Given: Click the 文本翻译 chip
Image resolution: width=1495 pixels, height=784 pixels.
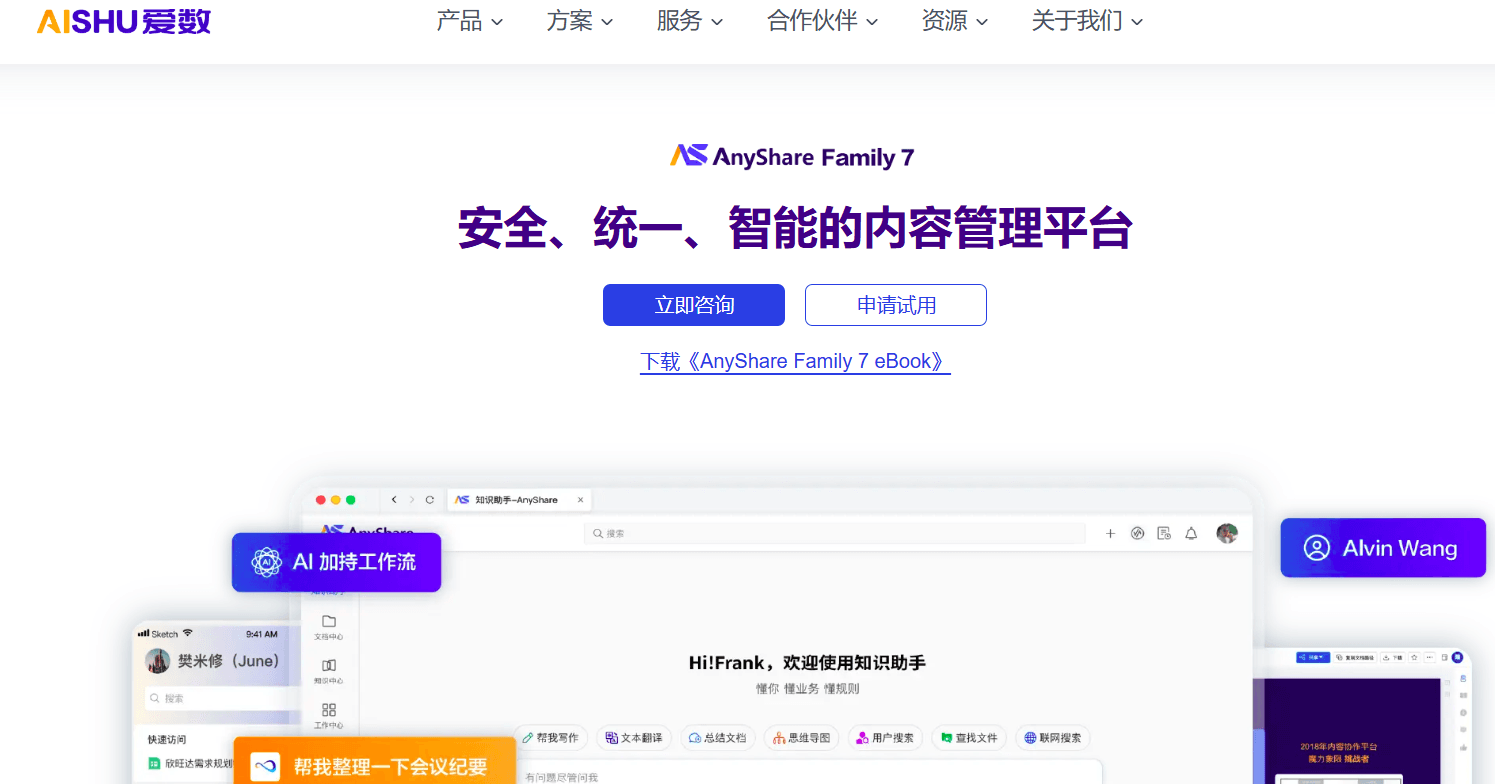Looking at the screenshot, I should coord(634,738).
